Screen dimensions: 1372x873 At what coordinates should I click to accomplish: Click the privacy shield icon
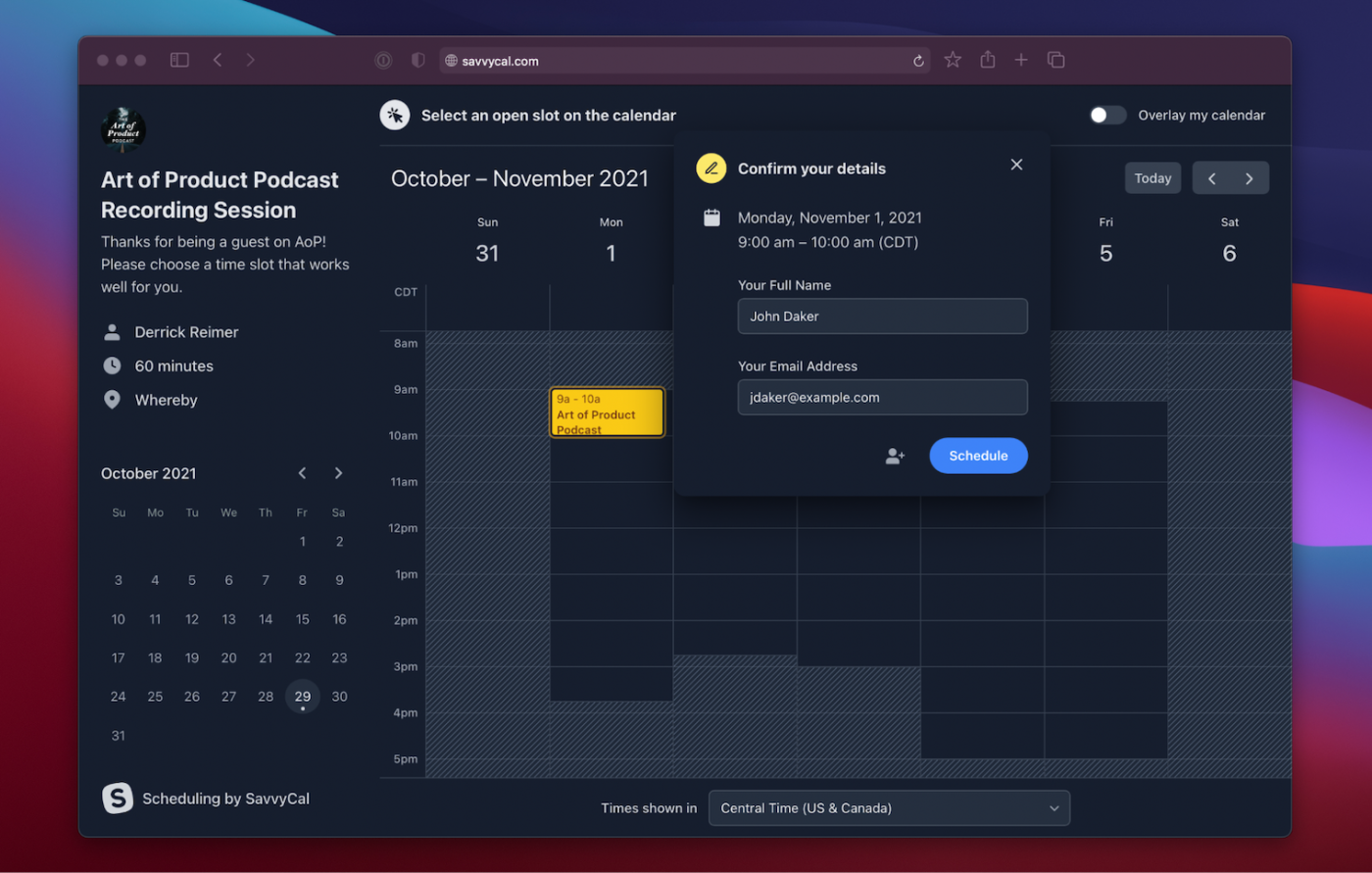click(418, 60)
